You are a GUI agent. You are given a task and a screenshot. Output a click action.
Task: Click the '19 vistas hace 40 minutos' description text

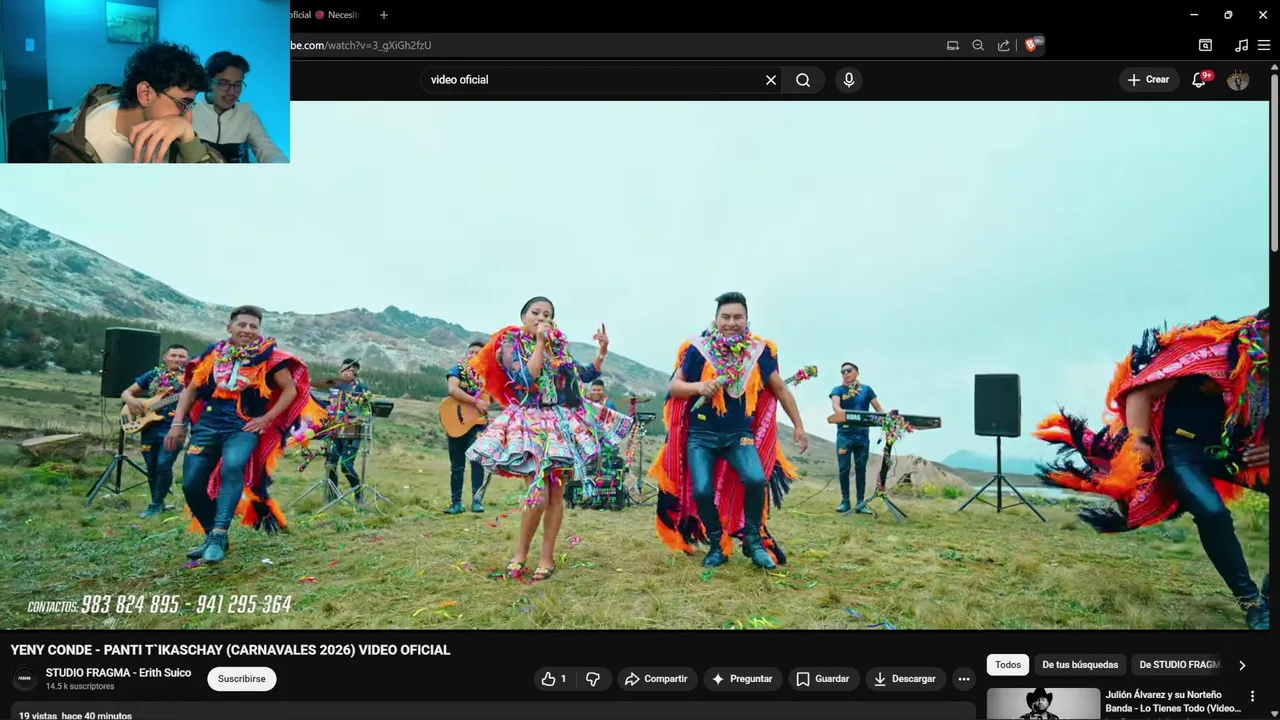75,715
